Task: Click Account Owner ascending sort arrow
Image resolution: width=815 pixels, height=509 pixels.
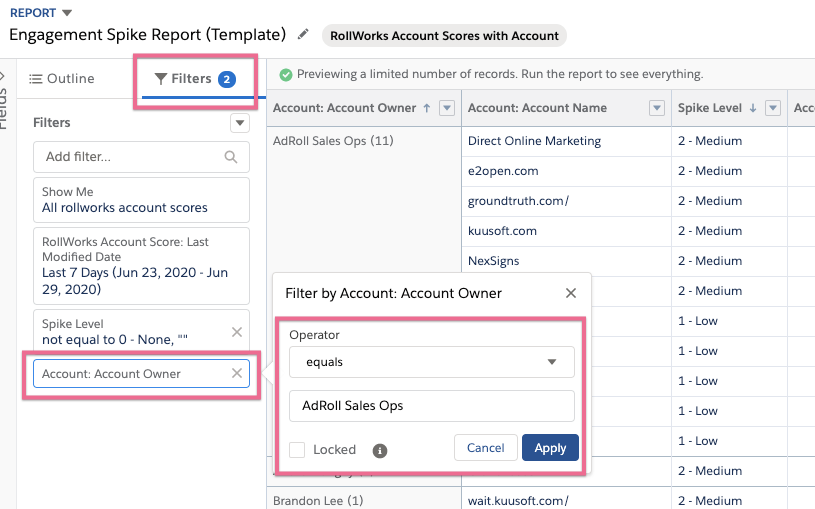Action: [427, 108]
